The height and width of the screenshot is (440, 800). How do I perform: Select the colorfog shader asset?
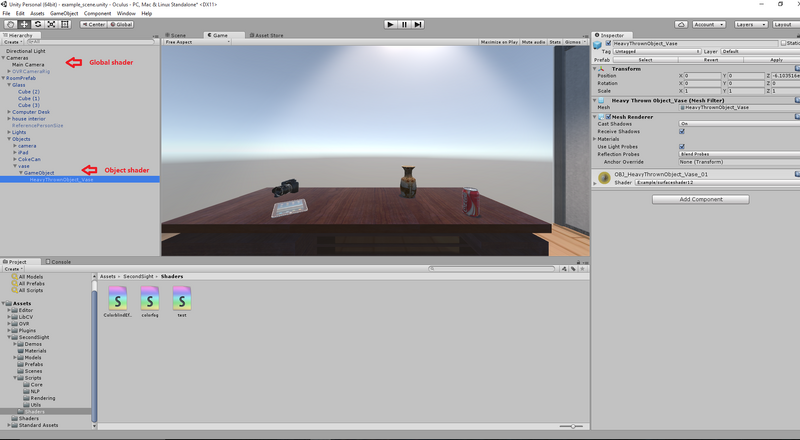click(x=149, y=301)
